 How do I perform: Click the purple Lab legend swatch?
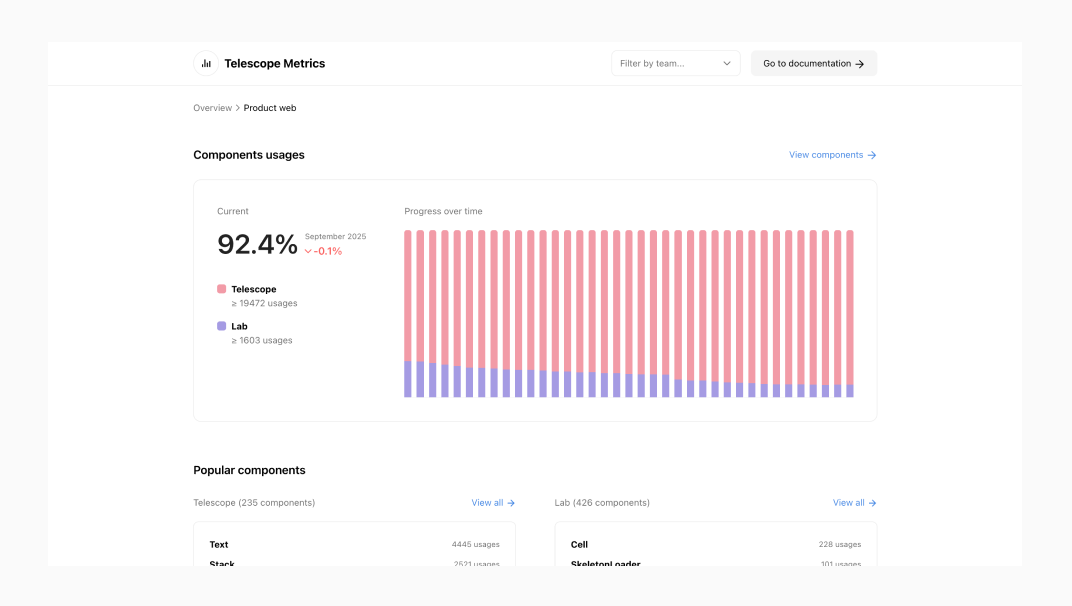coord(221,326)
